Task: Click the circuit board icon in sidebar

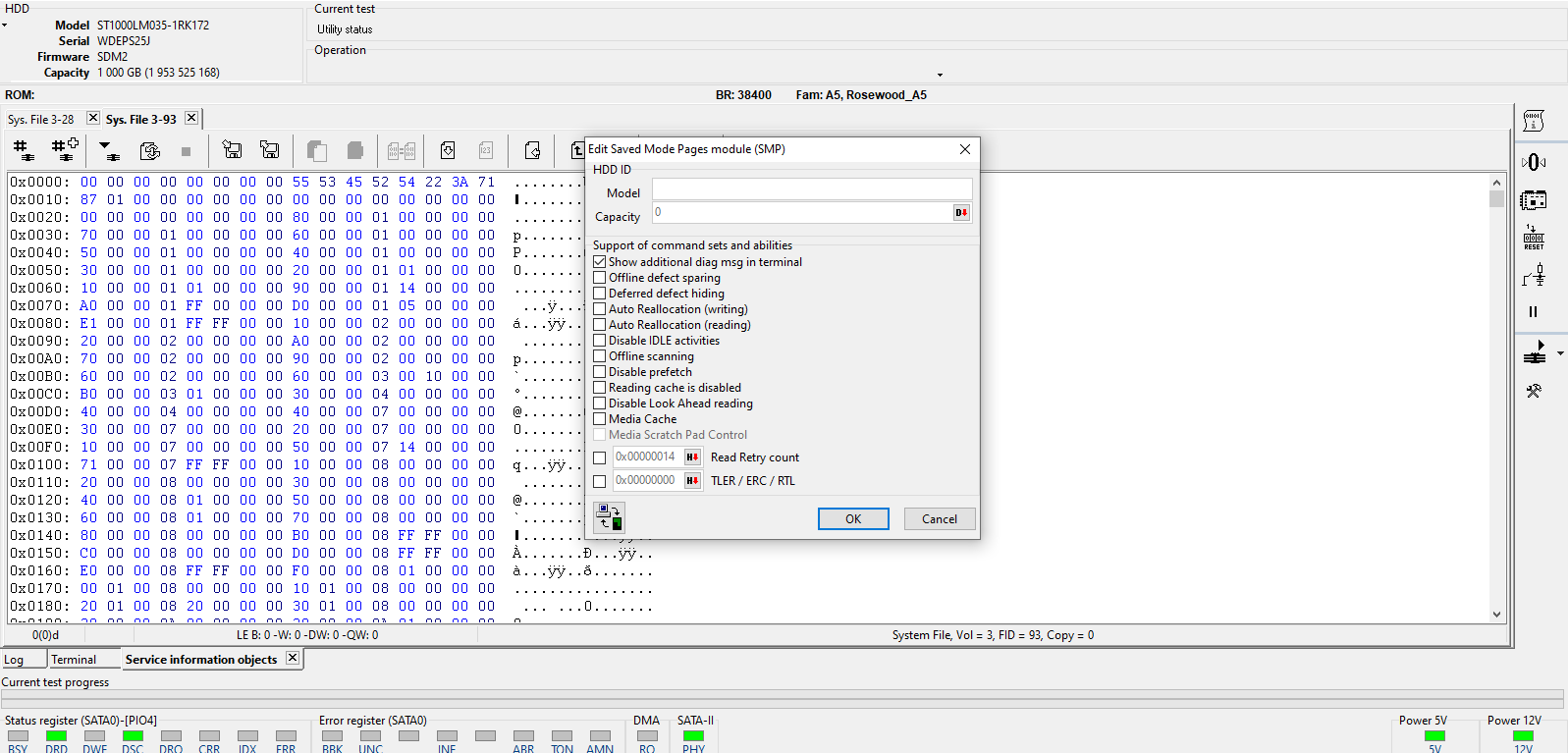Action: [1534, 200]
